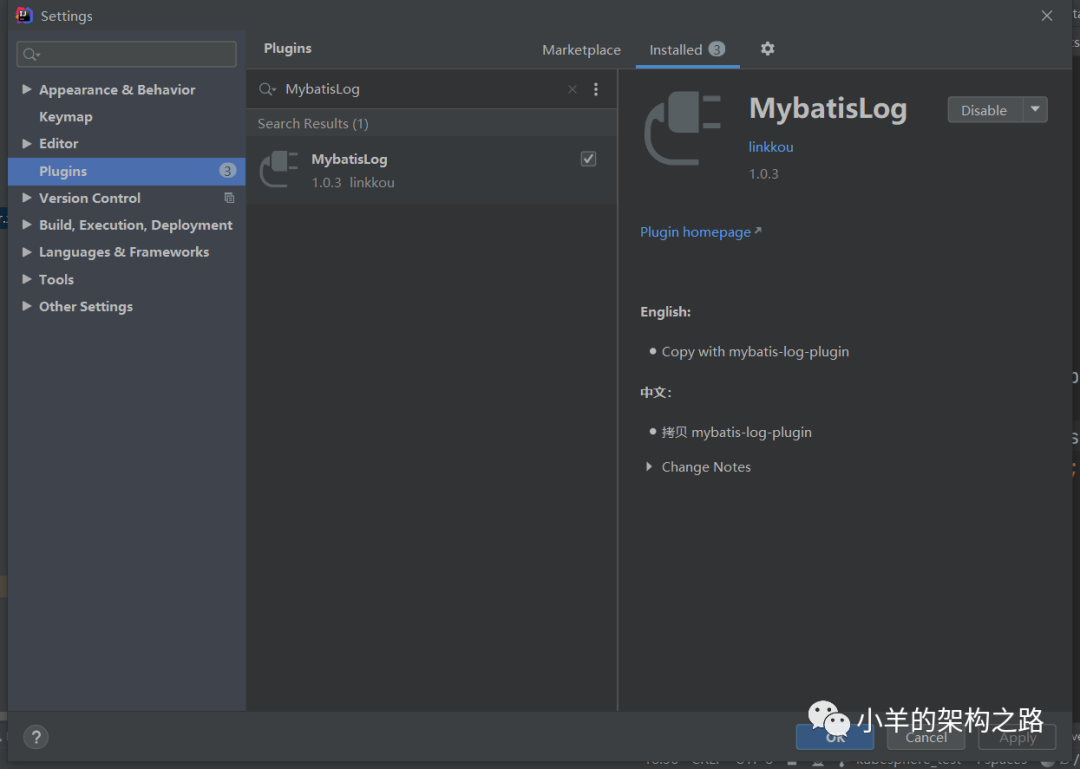Click the plugin search magnifier icon

(x=267, y=90)
